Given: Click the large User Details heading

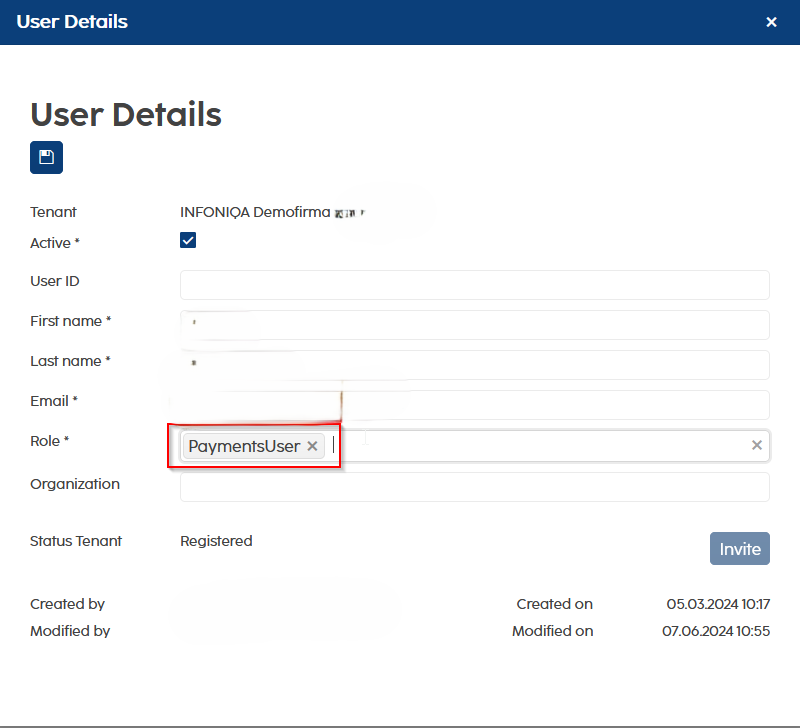Looking at the screenshot, I should pos(126,114).
